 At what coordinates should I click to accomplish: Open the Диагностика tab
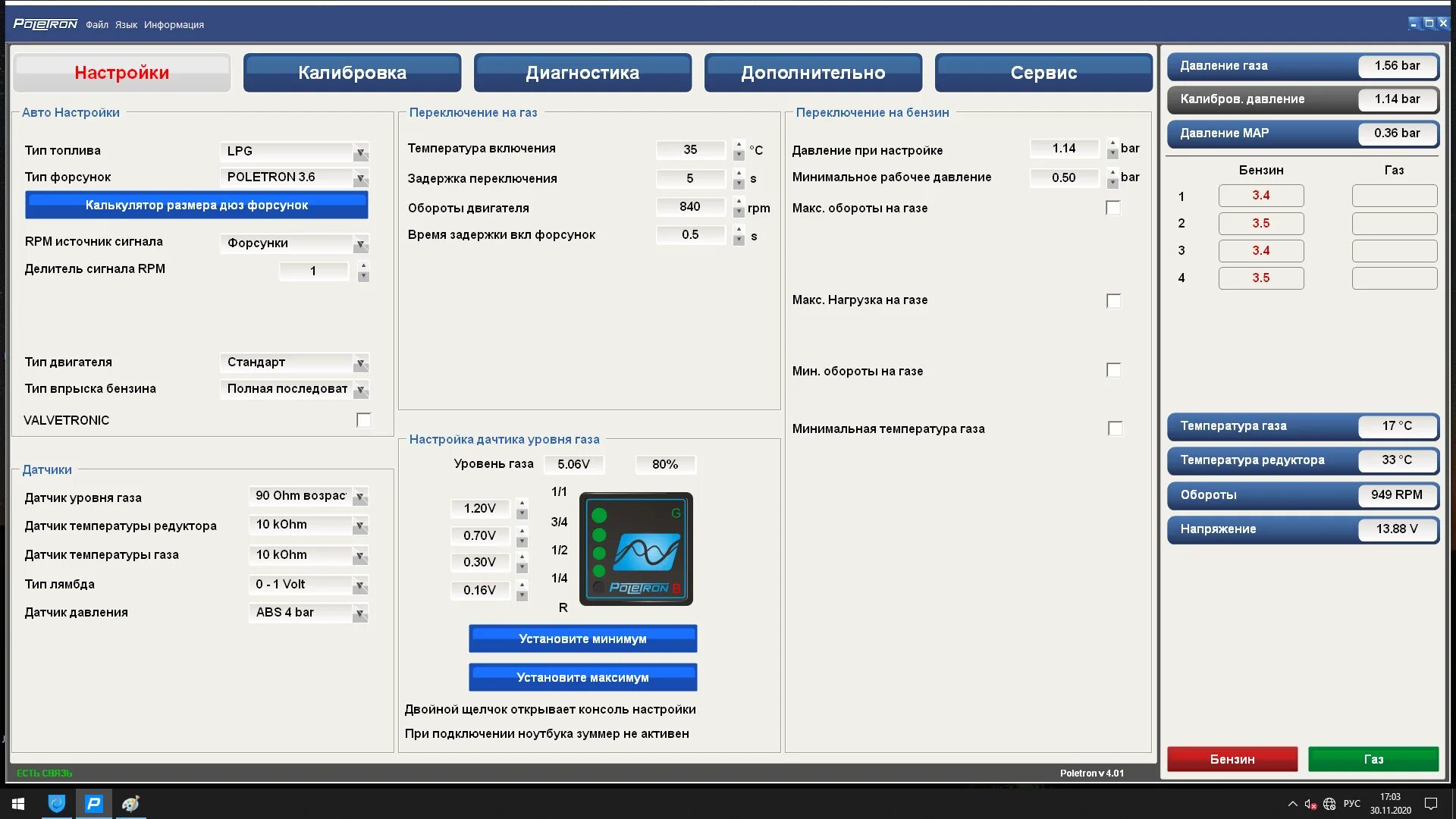582,73
